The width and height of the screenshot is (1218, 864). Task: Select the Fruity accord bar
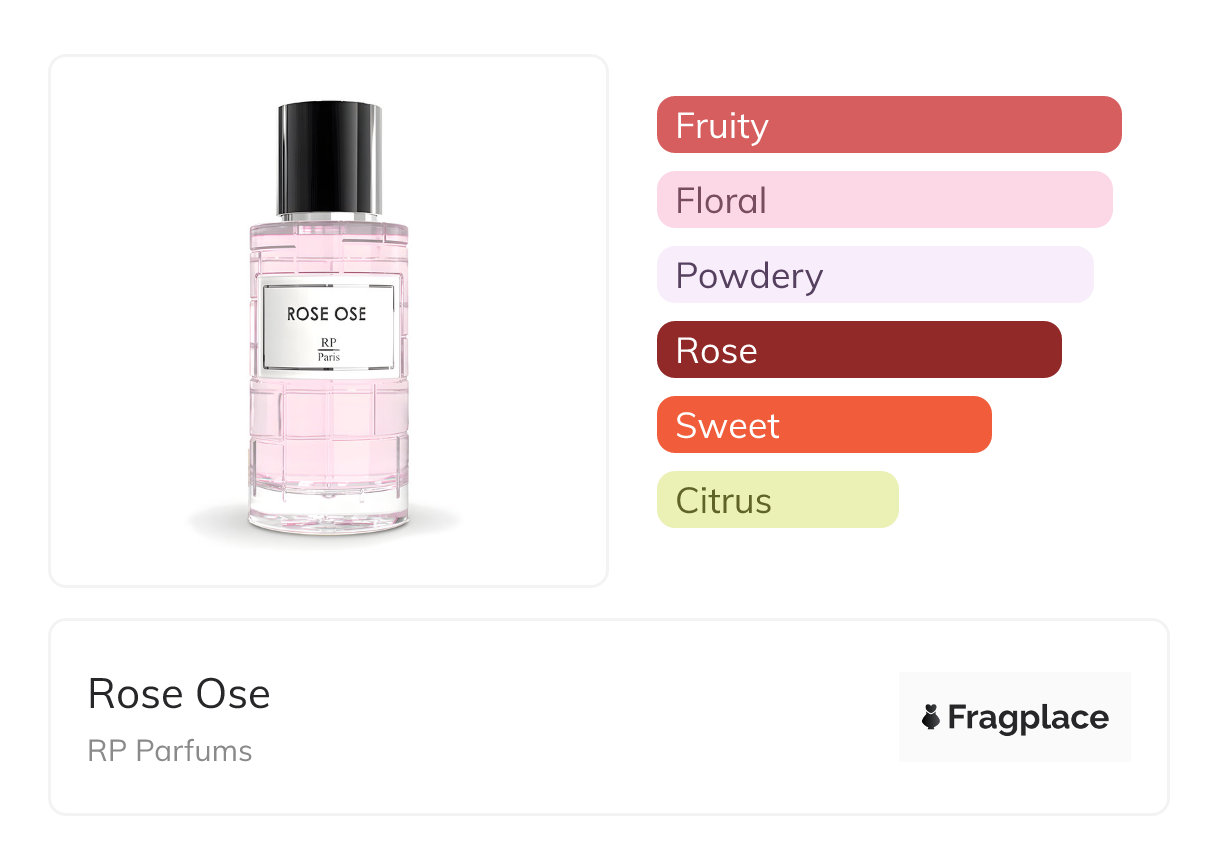click(888, 125)
